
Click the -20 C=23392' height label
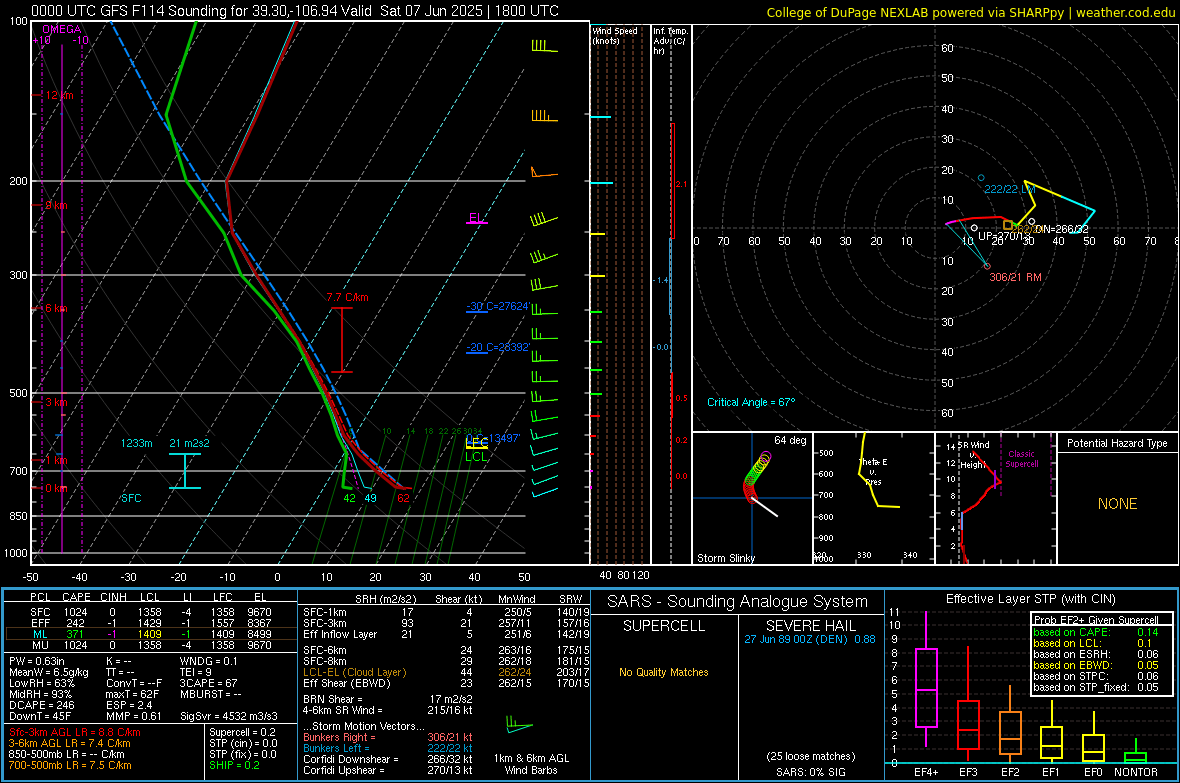(498, 347)
